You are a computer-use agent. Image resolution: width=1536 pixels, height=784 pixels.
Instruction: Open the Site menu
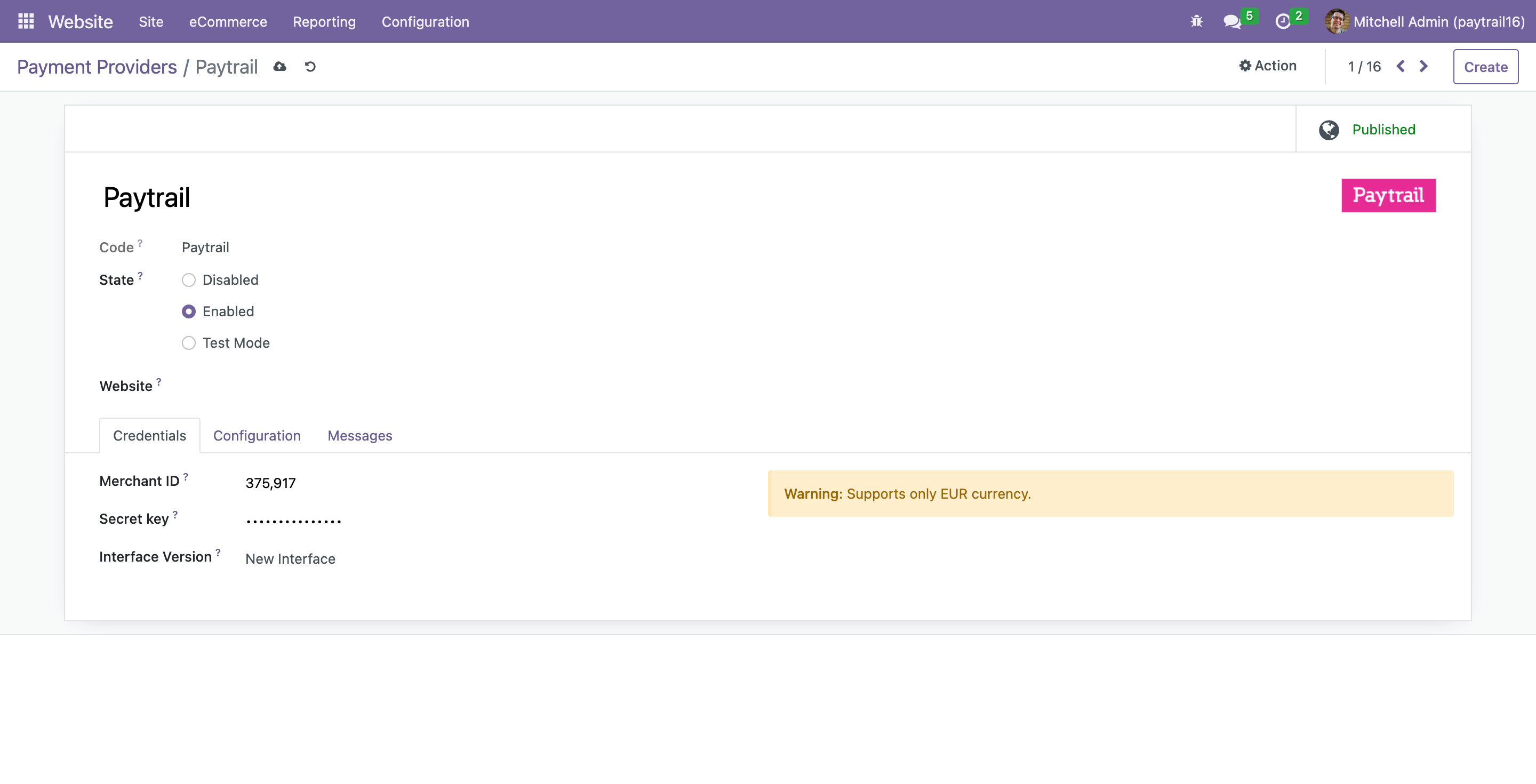151,21
